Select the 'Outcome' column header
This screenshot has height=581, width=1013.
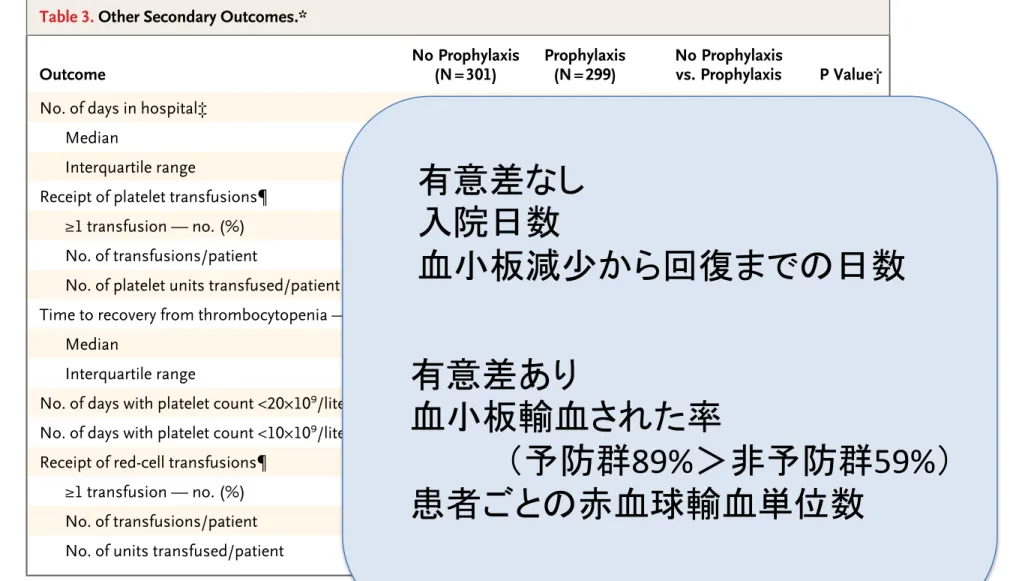pyautogui.click(x=72, y=74)
